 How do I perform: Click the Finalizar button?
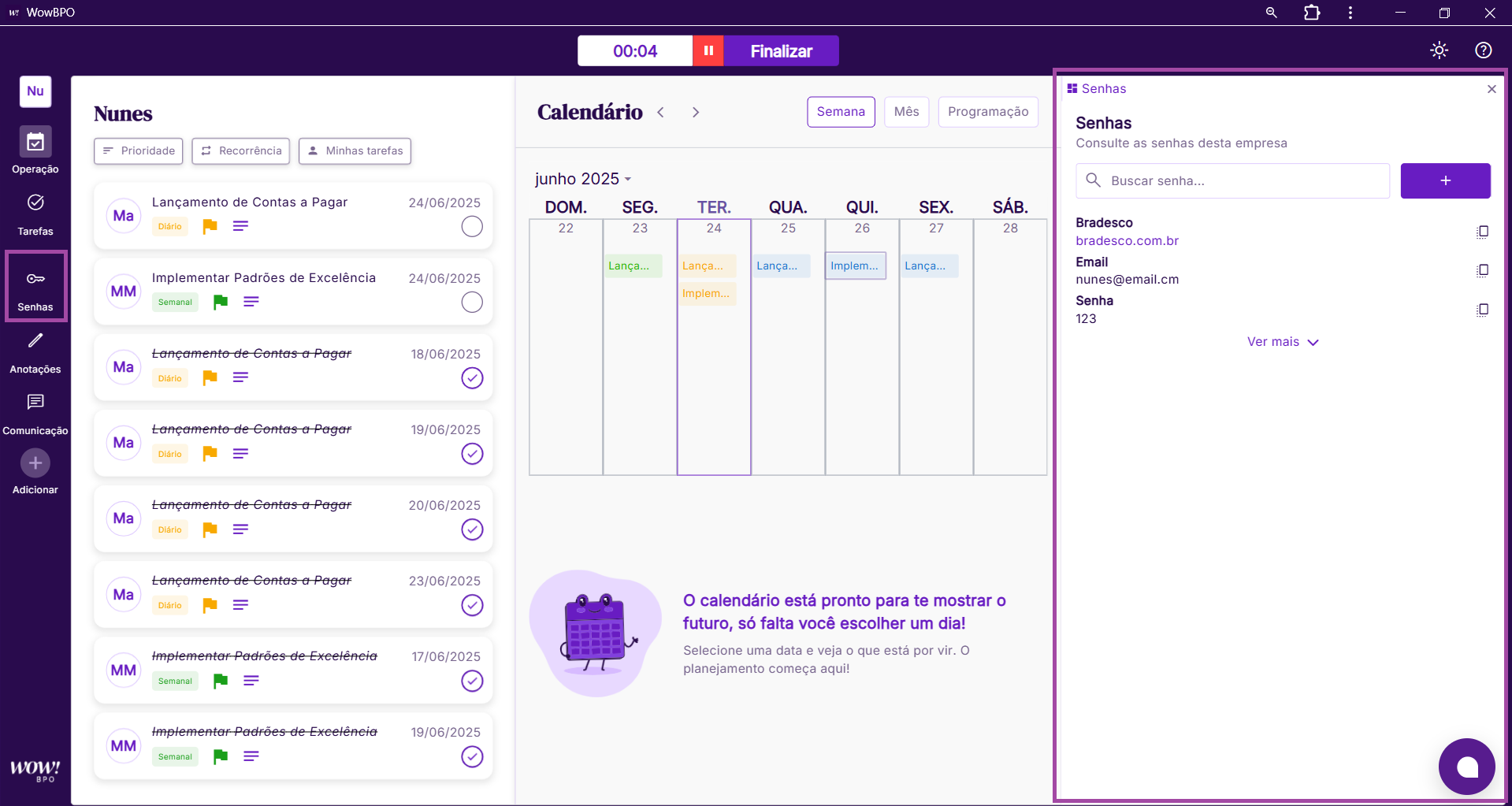pyautogui.click(x=781, y=51)
